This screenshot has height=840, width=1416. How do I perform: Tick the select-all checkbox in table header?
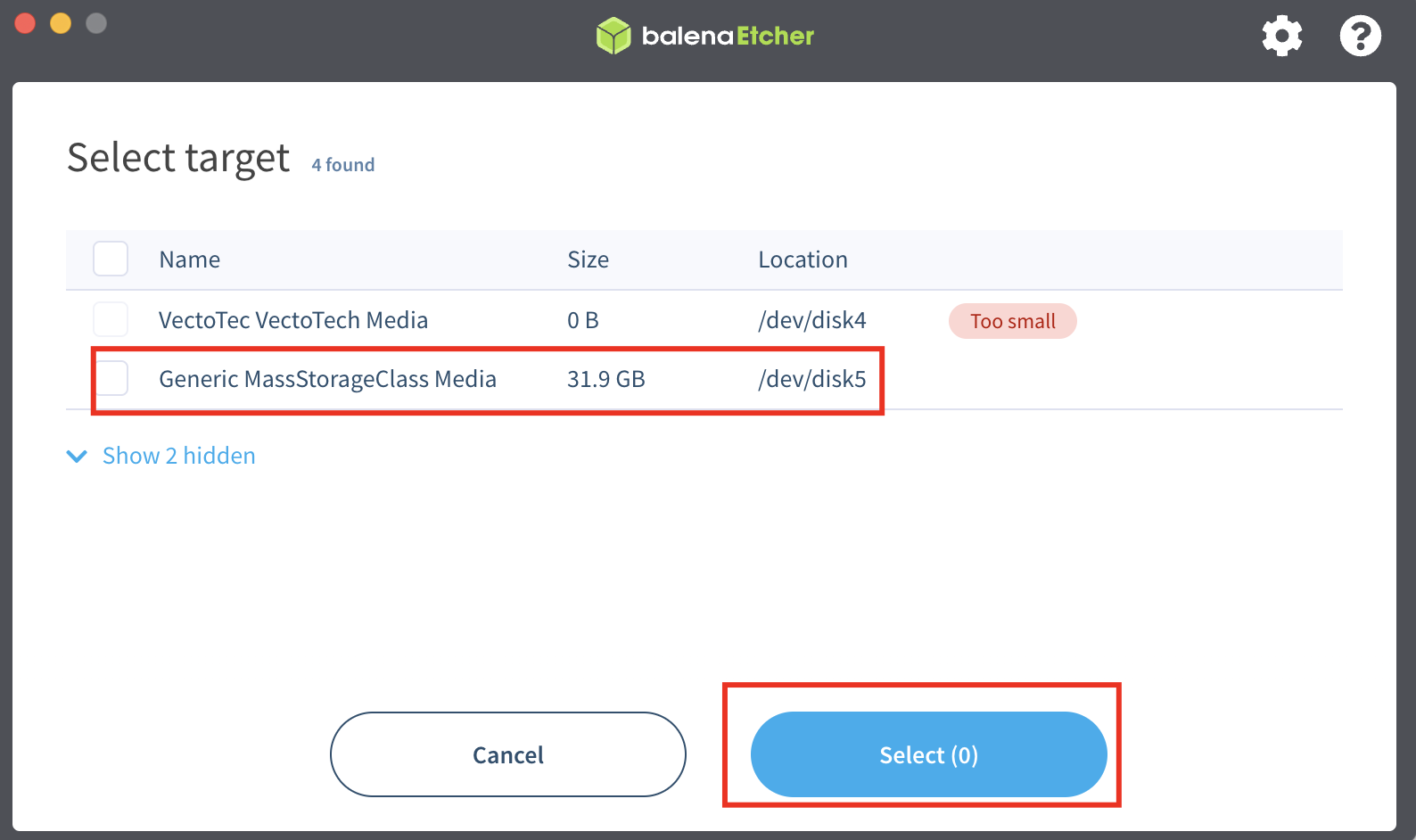click(x=111, y=259)
